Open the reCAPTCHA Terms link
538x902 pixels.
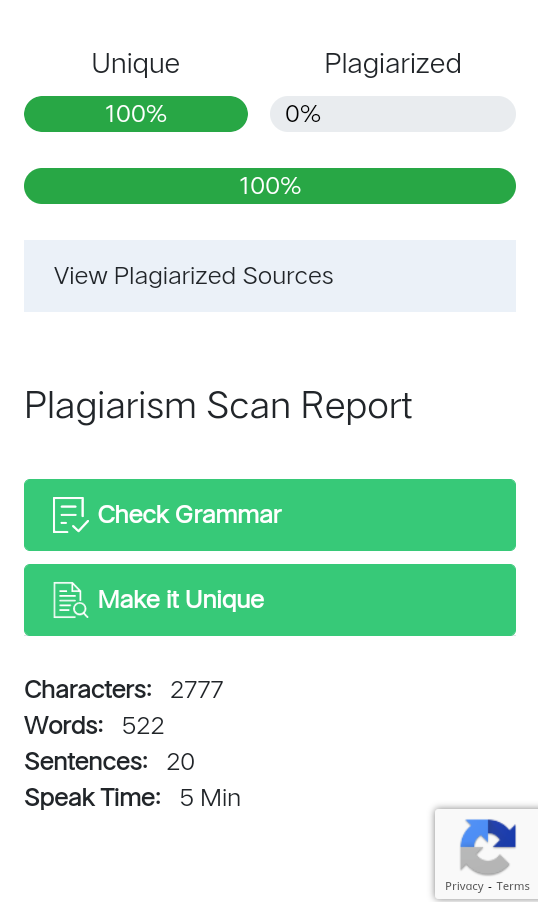click(x=513, y=886)
